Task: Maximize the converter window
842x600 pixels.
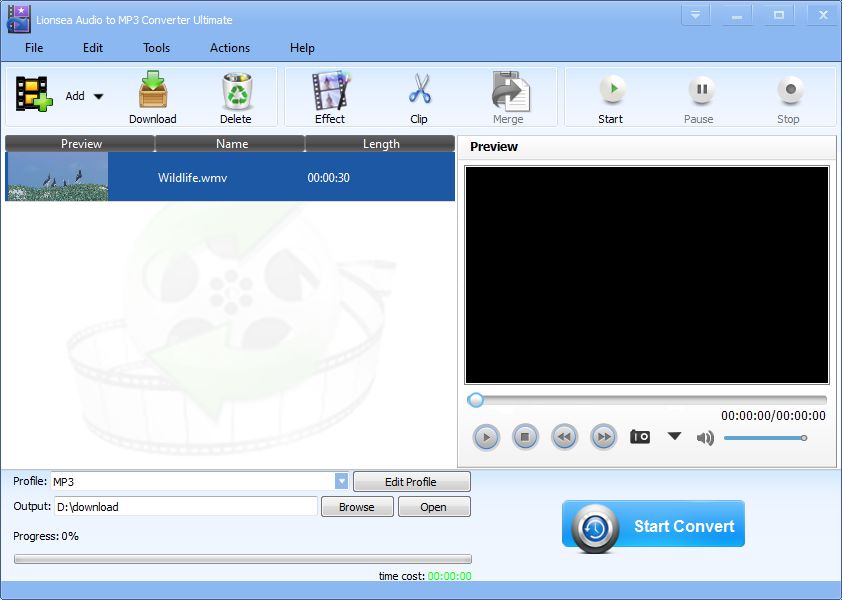Action: pos(779,15)
